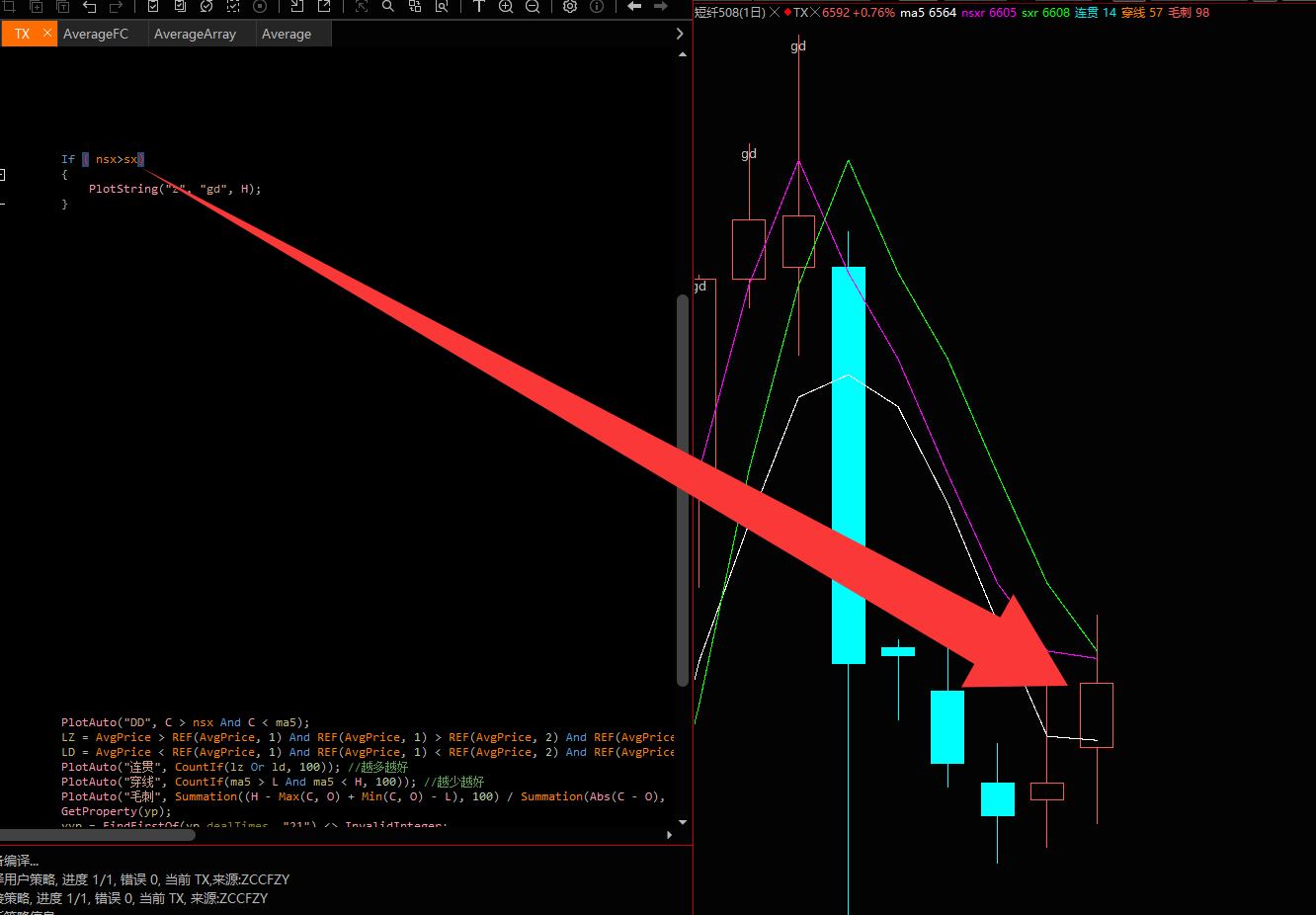The width and height of the screenshot is (1316, 915).
Task: Click the PlotAuto("穿线") code line
Action: (273, 782)
